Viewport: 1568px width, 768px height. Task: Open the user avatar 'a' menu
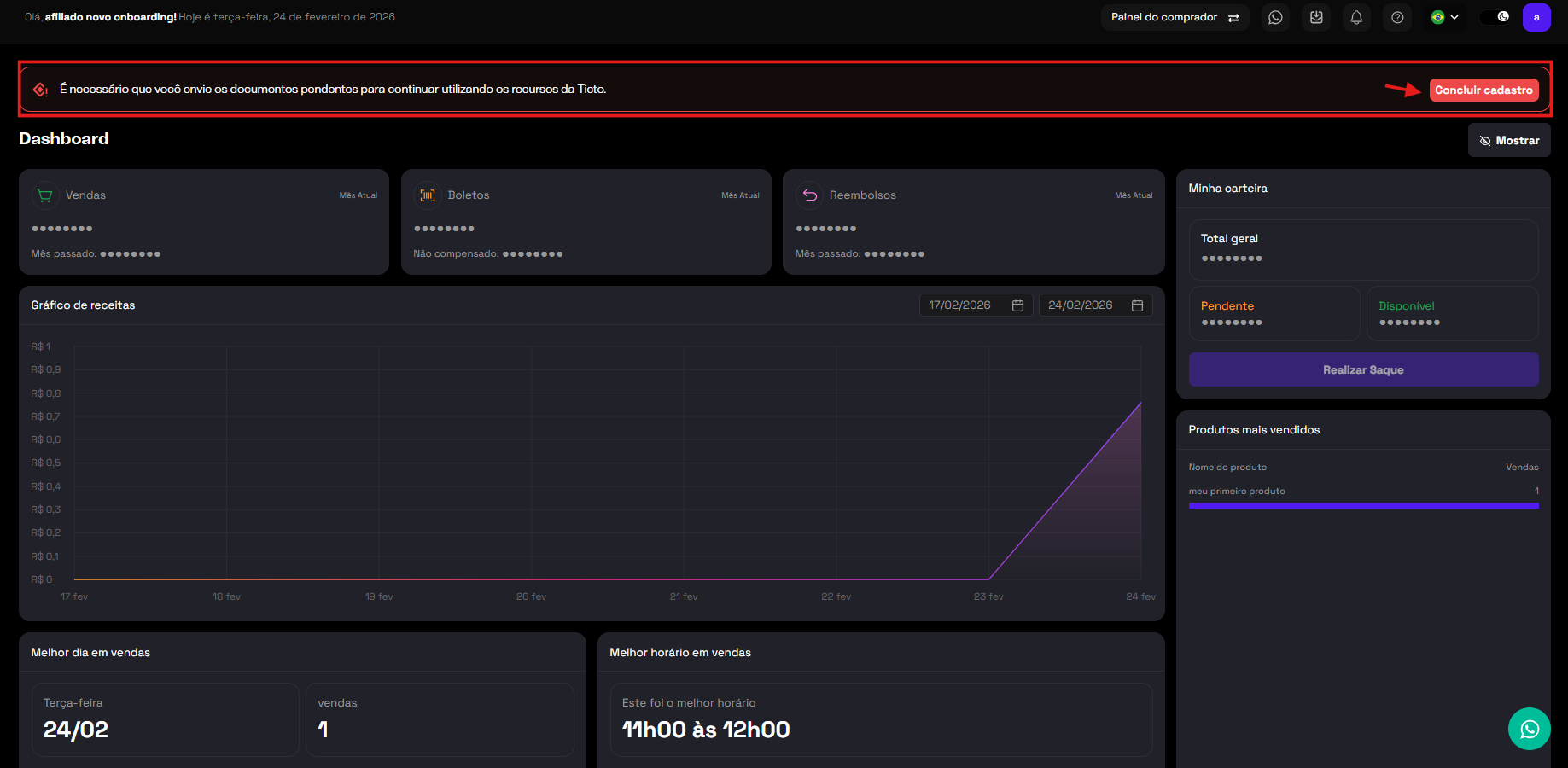[x=1536, y=17]
